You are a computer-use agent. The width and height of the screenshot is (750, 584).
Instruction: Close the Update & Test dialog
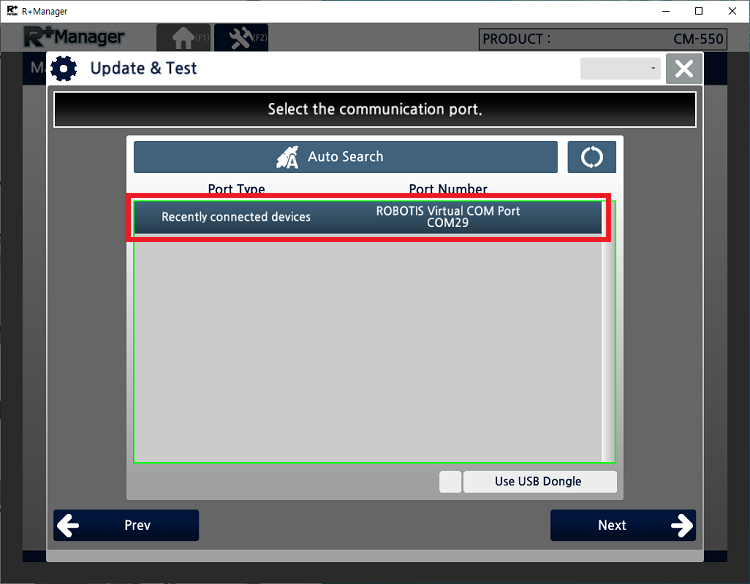click(684, 68)
